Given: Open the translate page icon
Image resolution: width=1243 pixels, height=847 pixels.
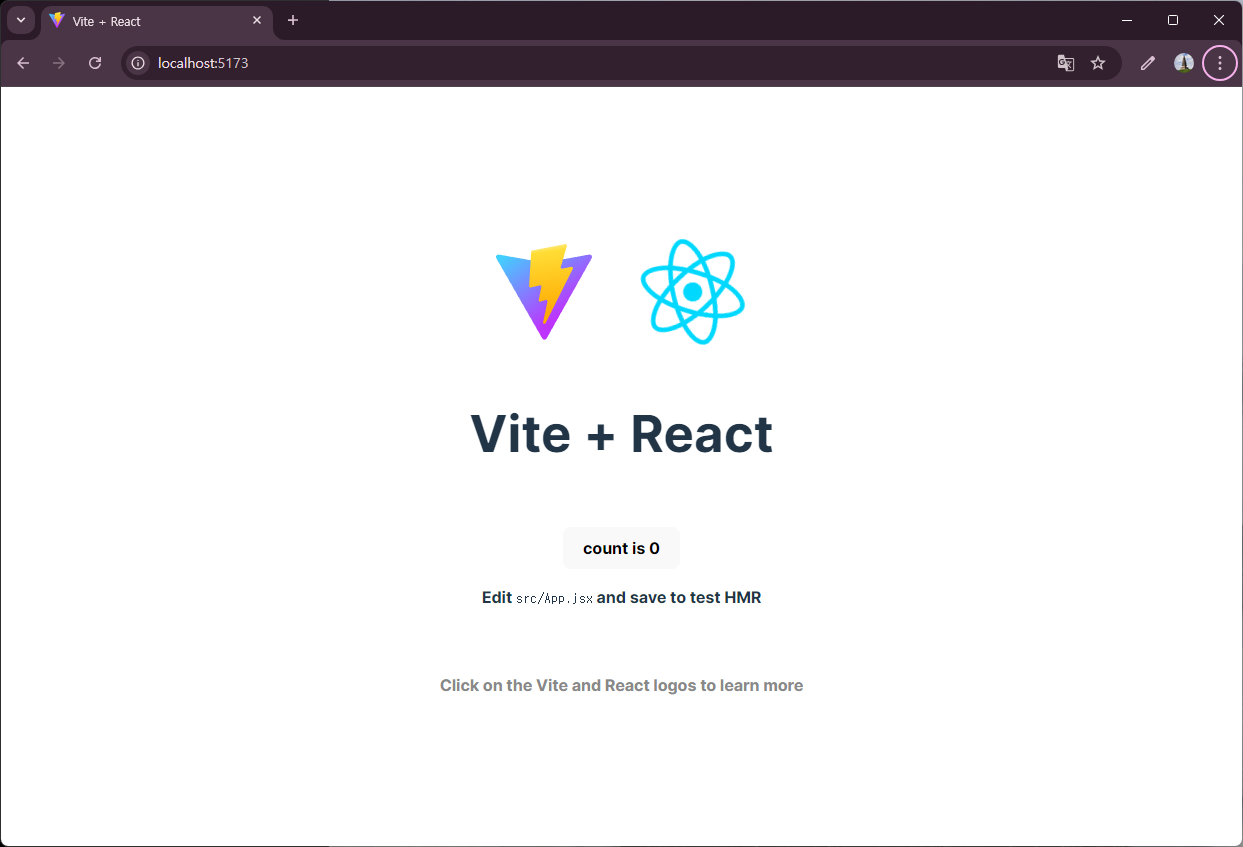Looking at the screenshot, I should [x=1066, y=63].
